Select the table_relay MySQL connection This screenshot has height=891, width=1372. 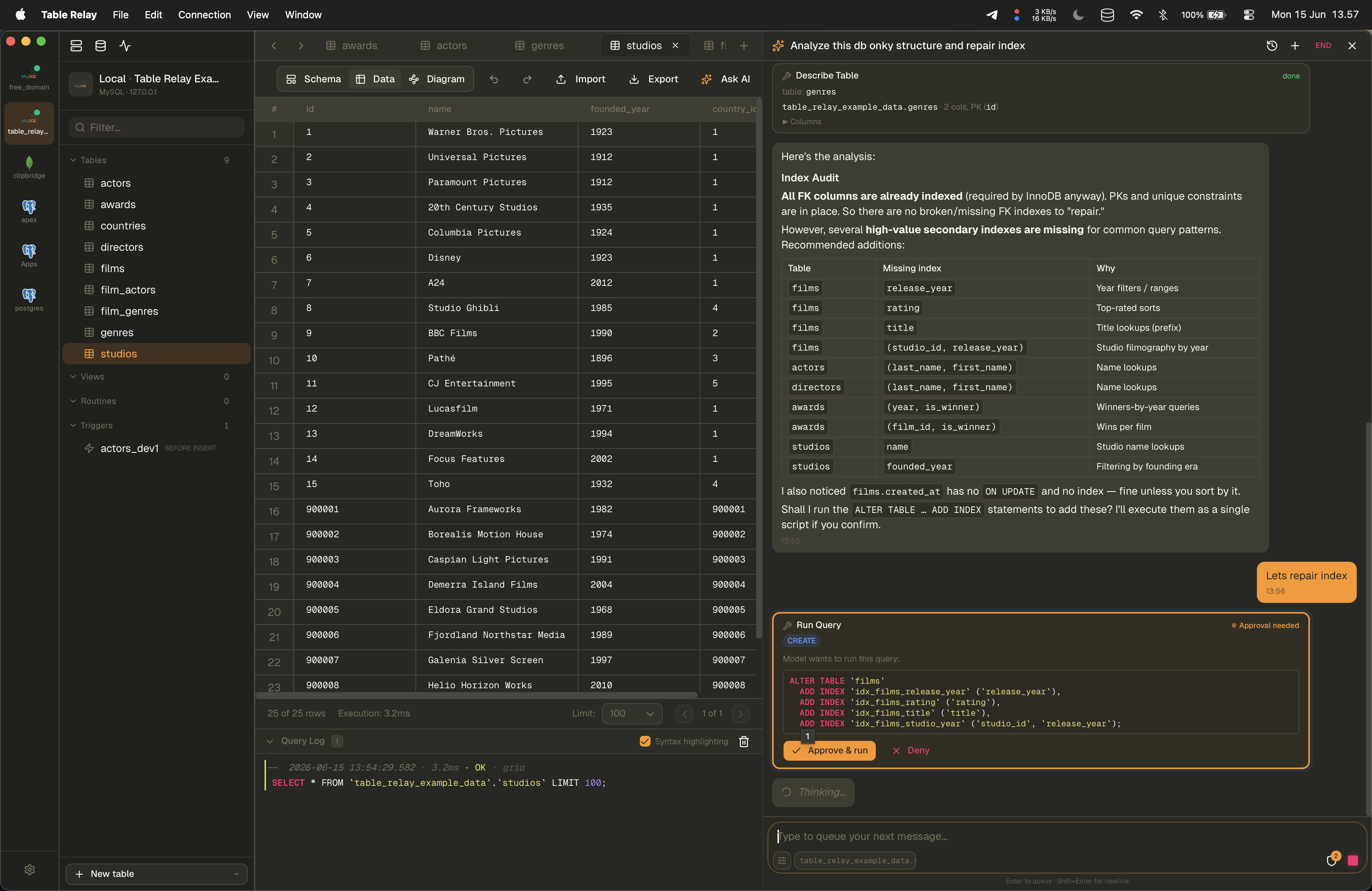29,123
